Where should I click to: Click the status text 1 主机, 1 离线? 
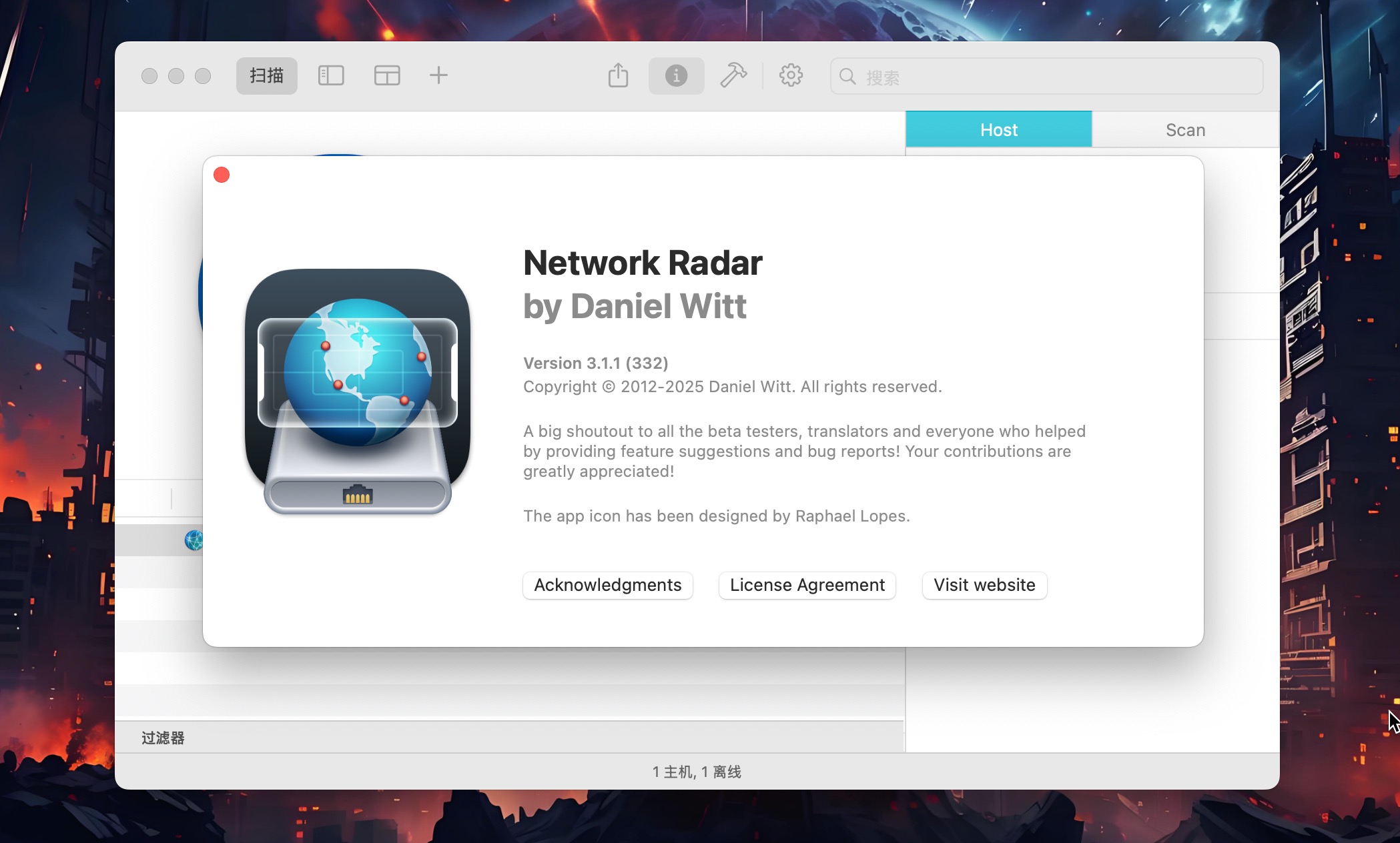697,772
